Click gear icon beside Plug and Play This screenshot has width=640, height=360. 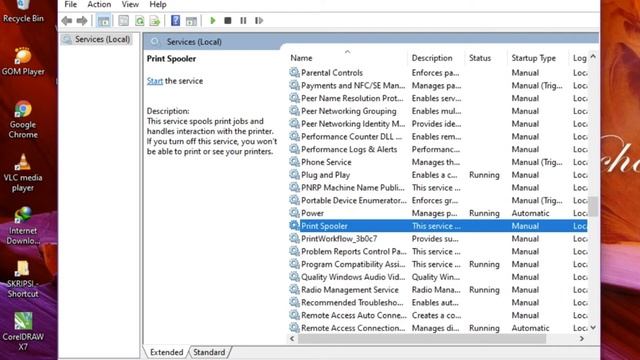[x=294, y=174]
